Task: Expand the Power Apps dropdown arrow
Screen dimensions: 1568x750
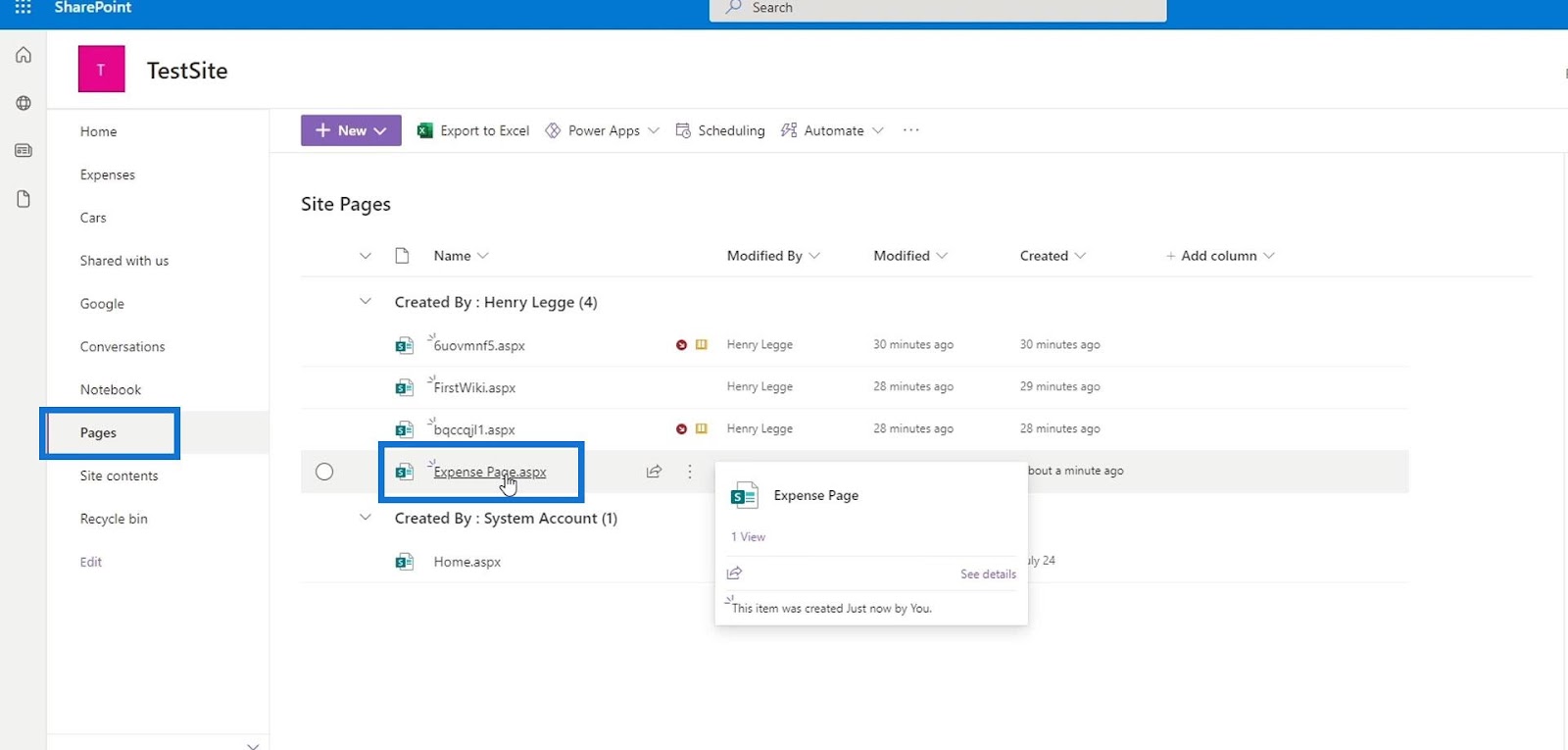Action: point(654,130)
